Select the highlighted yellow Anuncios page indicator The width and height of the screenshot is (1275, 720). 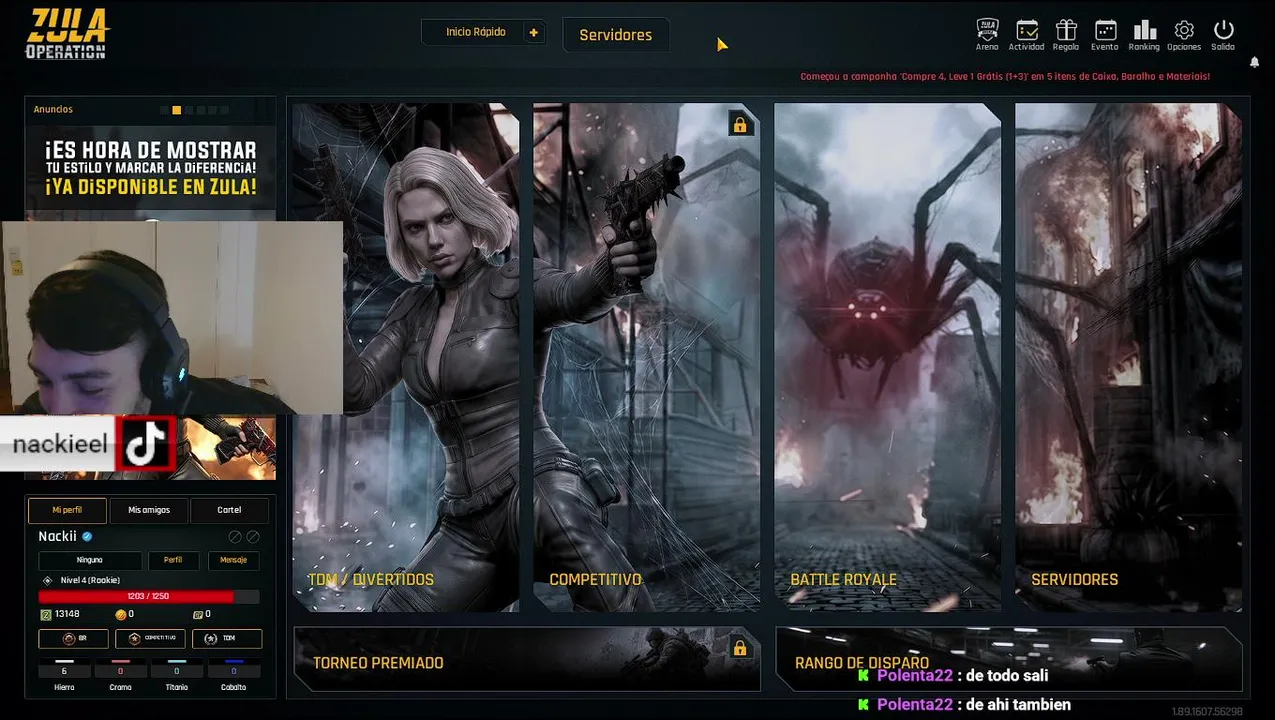click(x=177, y=110)
